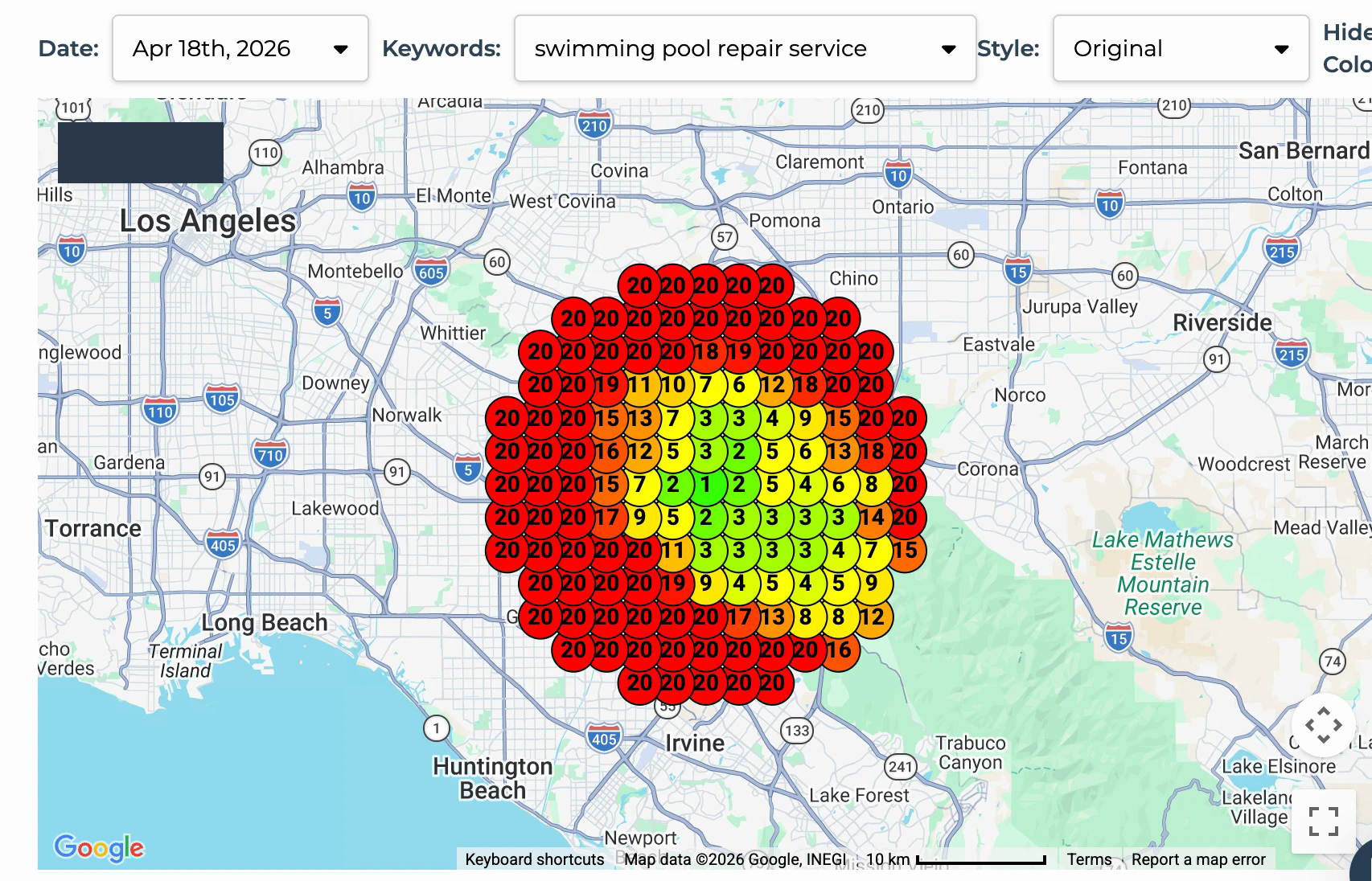Viewport: 1372px width, 881px height.
Task: Click the Trabuco Canyon map label
Action: tap(971, 752)
